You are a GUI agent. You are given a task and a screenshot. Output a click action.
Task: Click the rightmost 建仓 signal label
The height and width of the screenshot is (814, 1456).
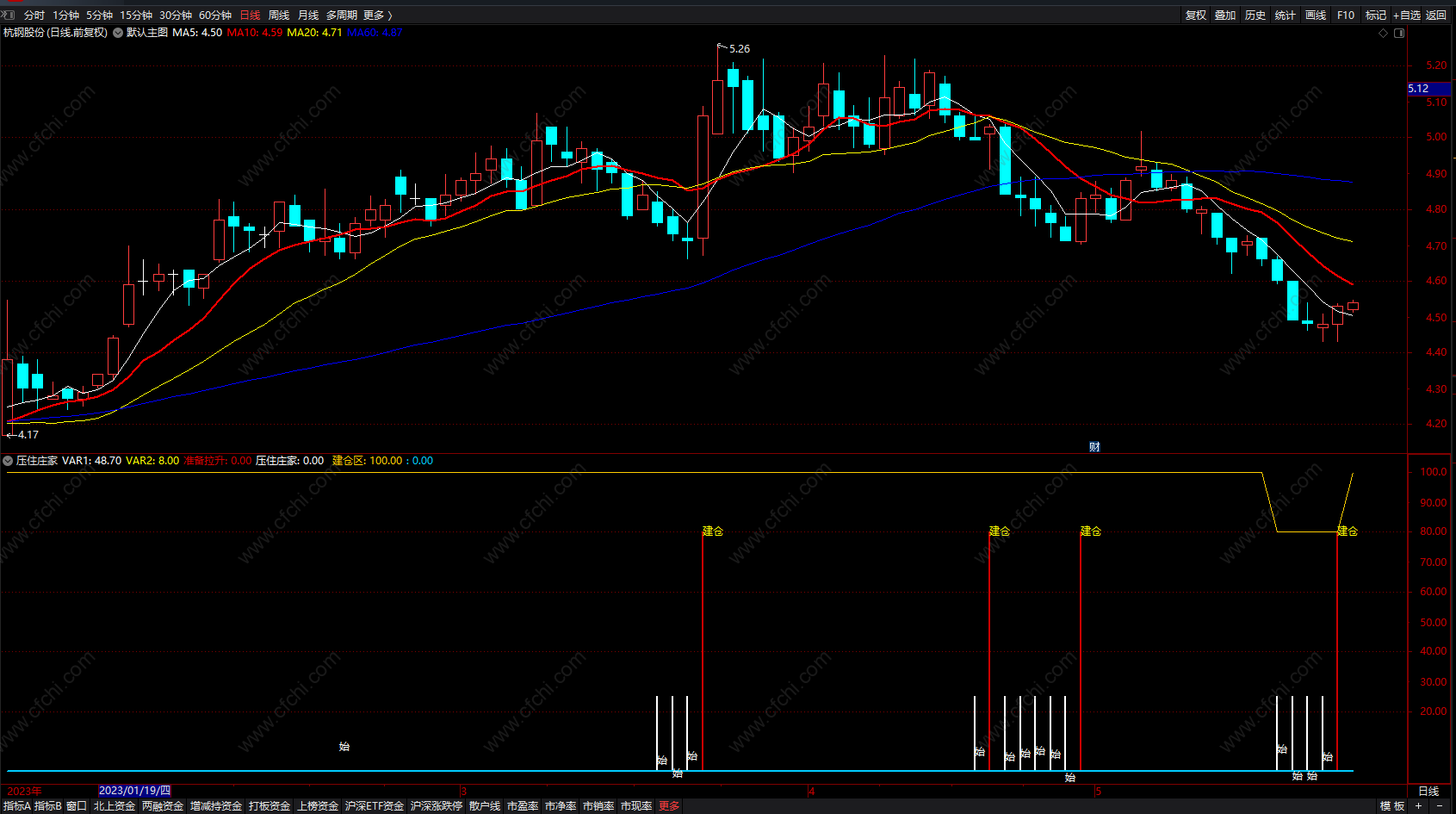click(x=1348, y=531)
